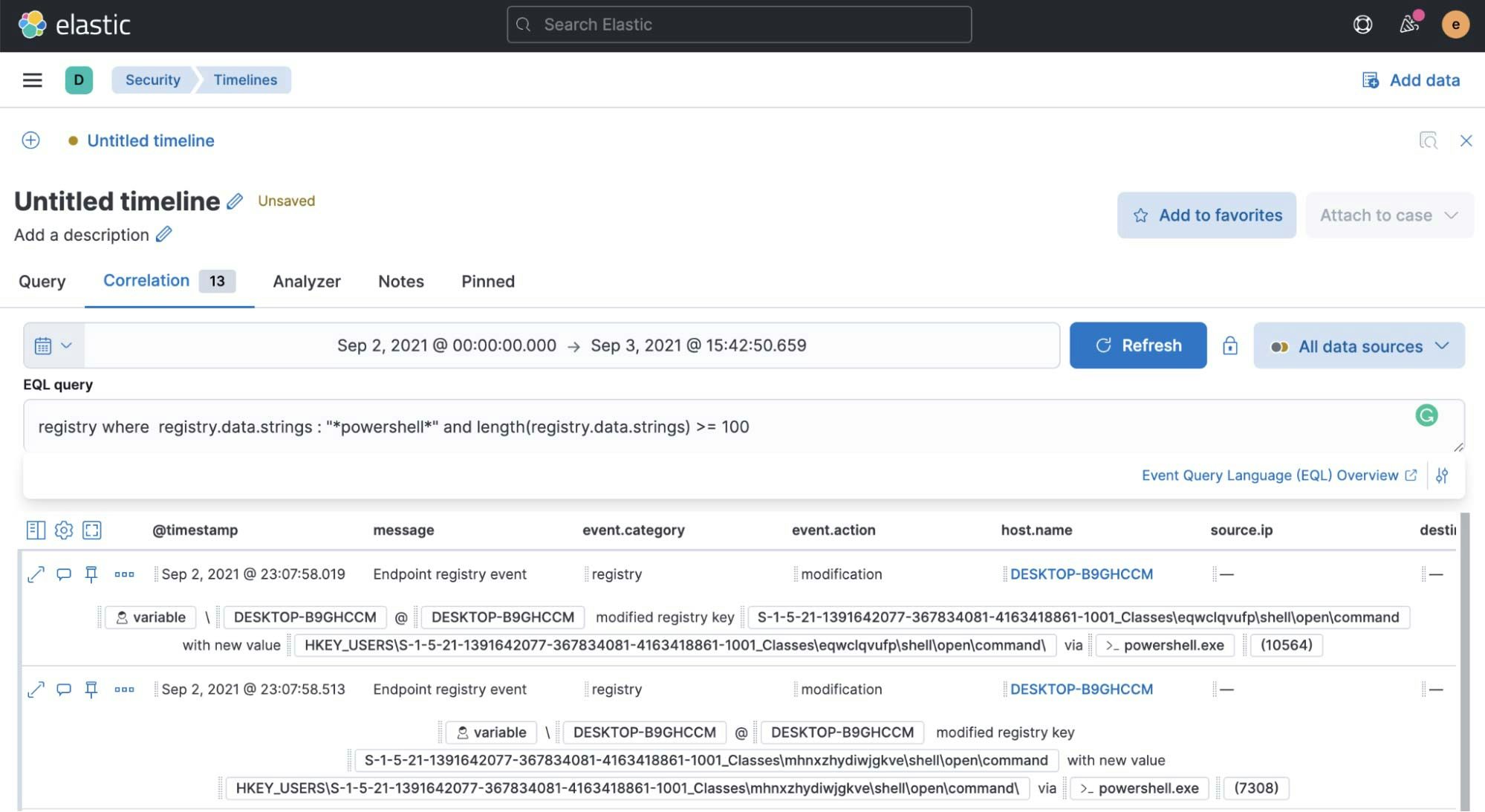Toggle the comment icon on second event row
The height and width of the screenshot is (812, 1485).
(x=63, y=689)
